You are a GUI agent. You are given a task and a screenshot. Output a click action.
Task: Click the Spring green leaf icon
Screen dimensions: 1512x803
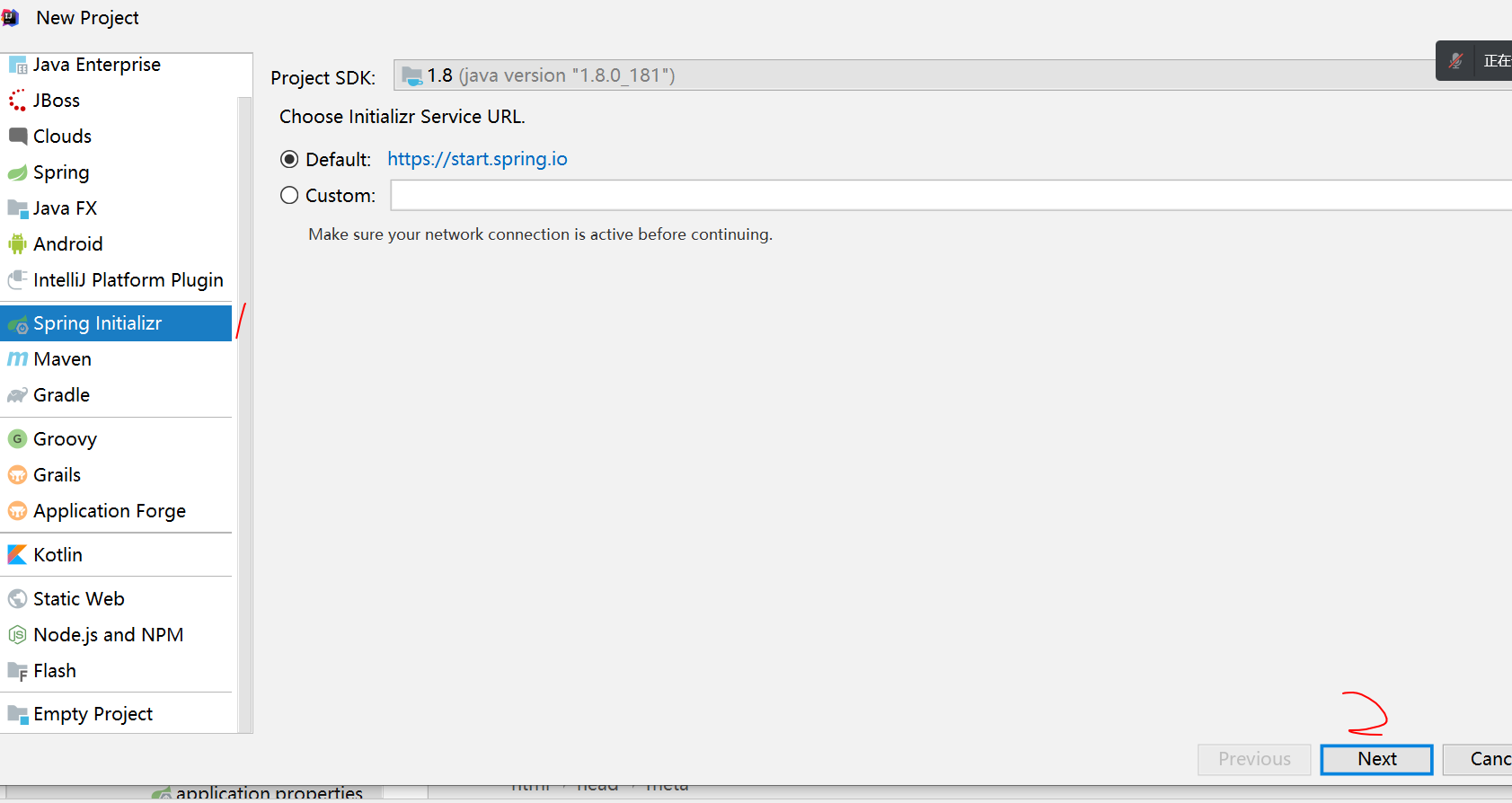tap(17, 172)
